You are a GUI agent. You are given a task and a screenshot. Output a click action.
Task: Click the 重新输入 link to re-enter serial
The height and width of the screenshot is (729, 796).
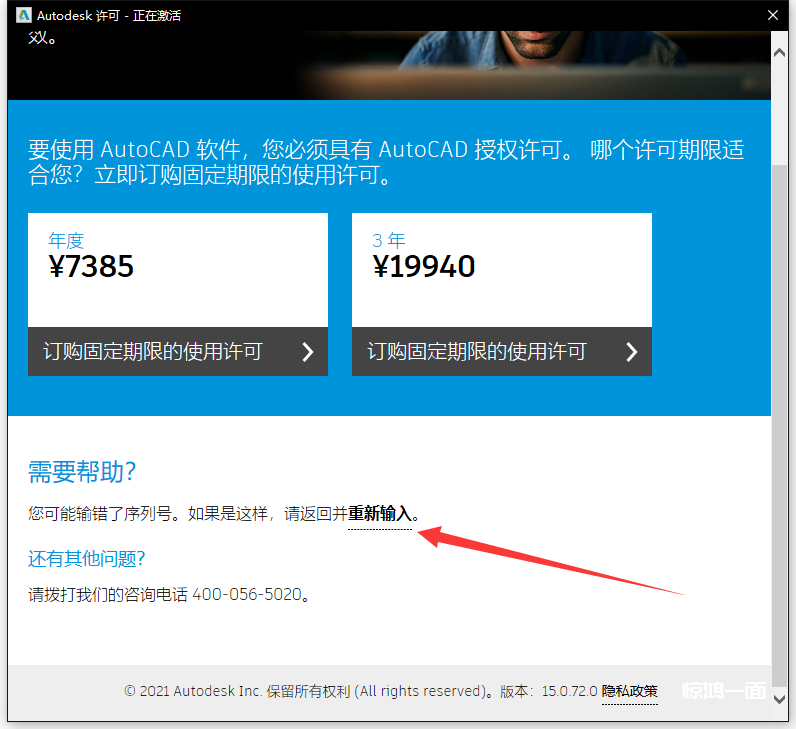pos(380,514)
